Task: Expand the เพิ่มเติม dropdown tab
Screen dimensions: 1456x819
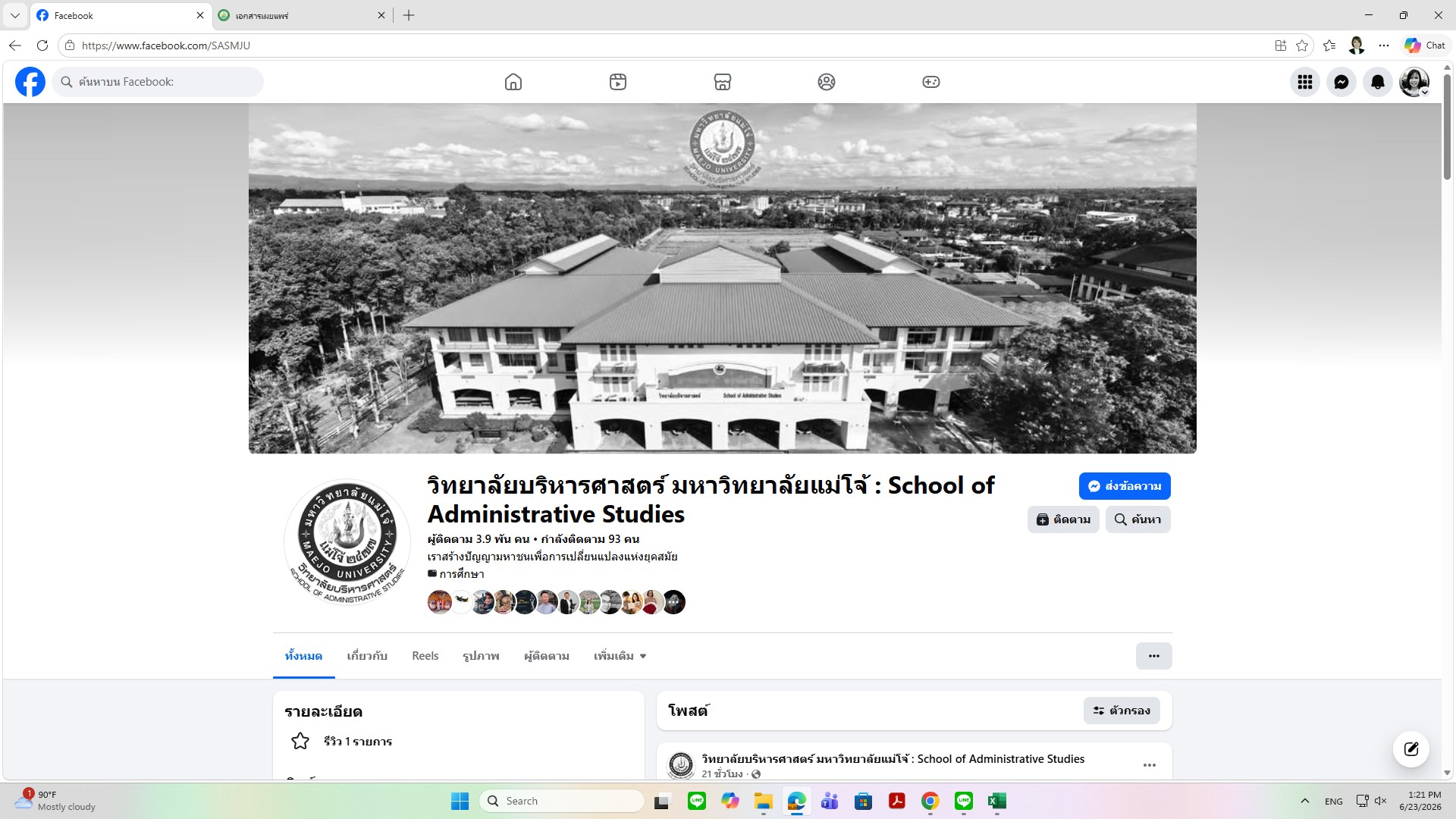Action: (620, 656)
